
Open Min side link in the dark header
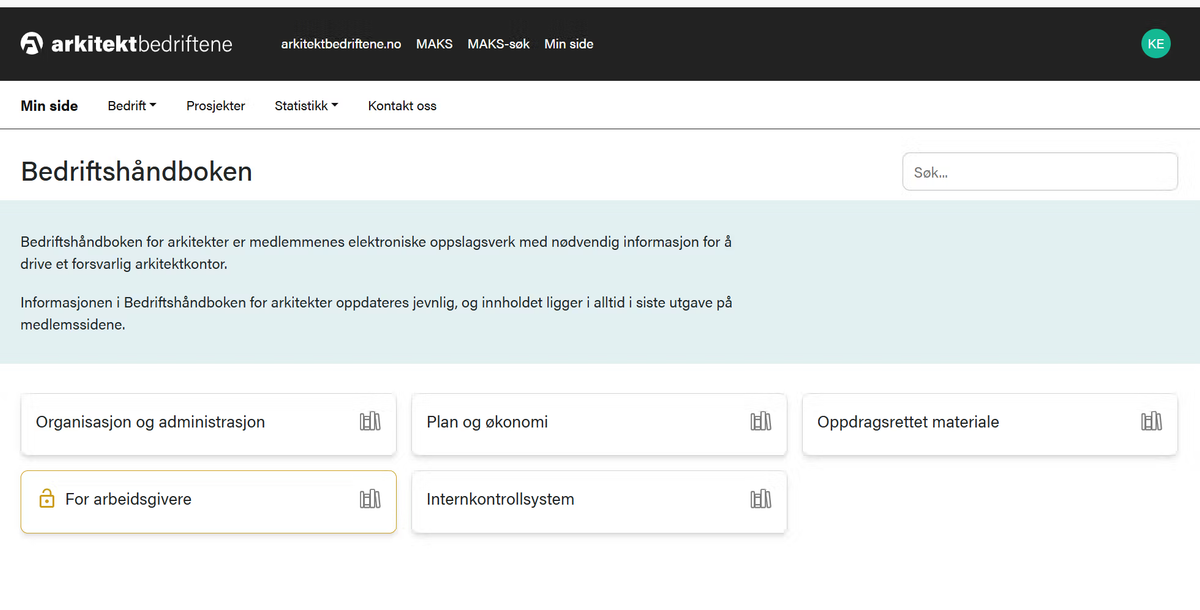[x=569, y=44]
